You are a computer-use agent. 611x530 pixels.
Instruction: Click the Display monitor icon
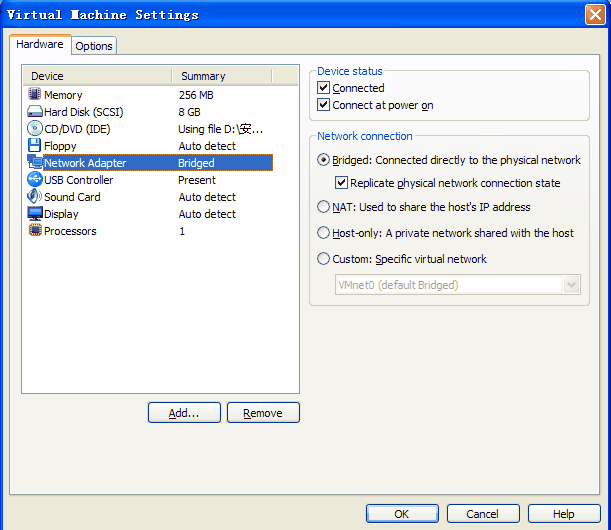[x=35, y=214]
